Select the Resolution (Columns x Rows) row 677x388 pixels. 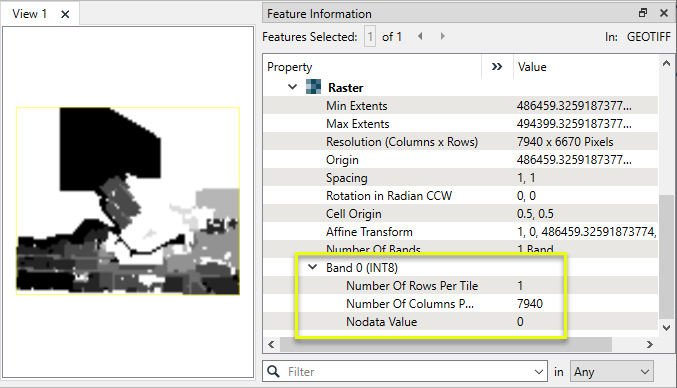(460, 142)
